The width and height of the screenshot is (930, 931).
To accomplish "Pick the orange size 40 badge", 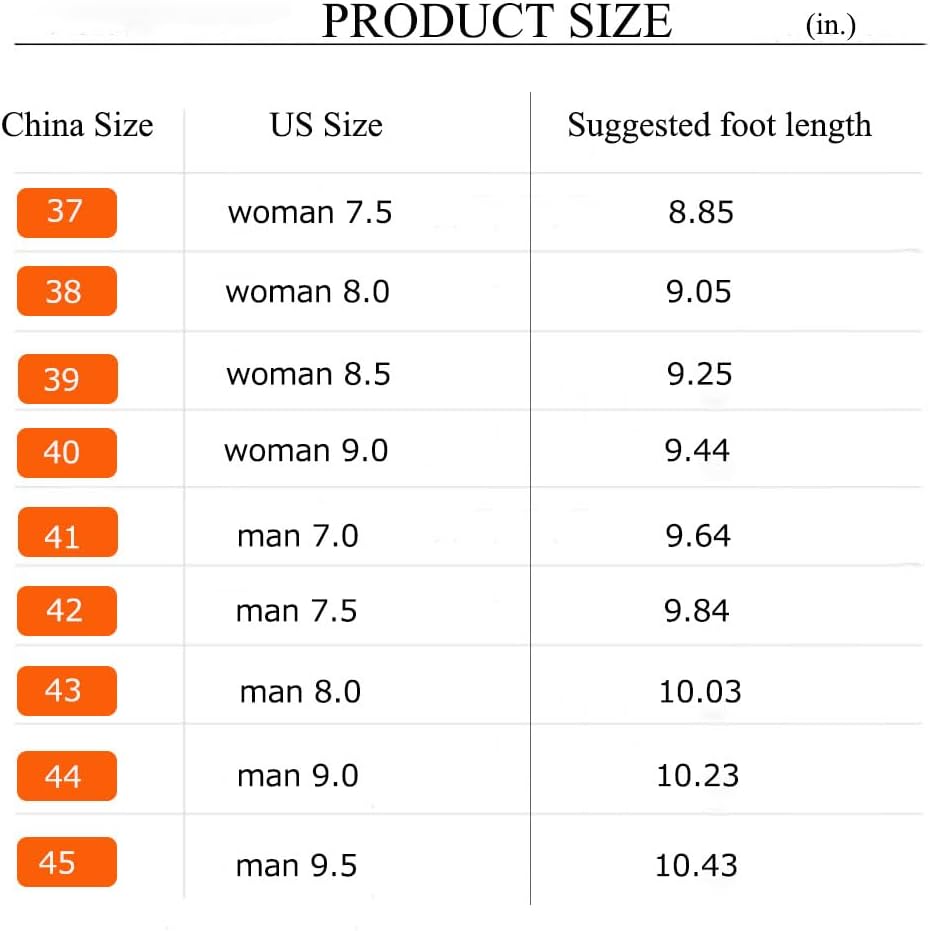I will click(67, 452).
